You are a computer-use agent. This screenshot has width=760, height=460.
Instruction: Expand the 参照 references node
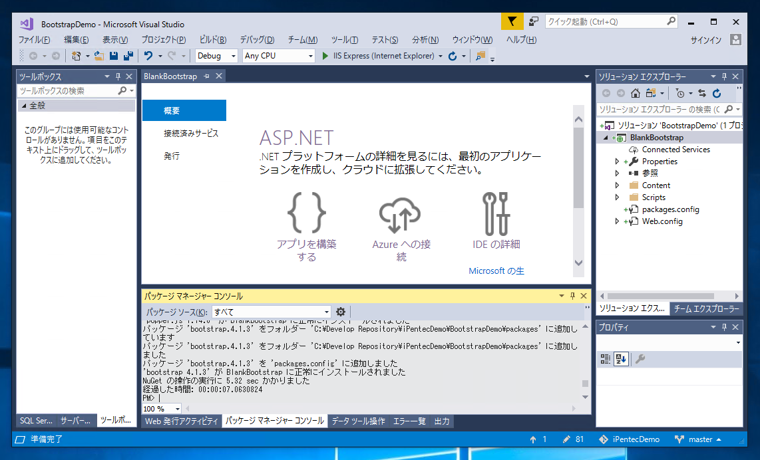coord(617,173)
